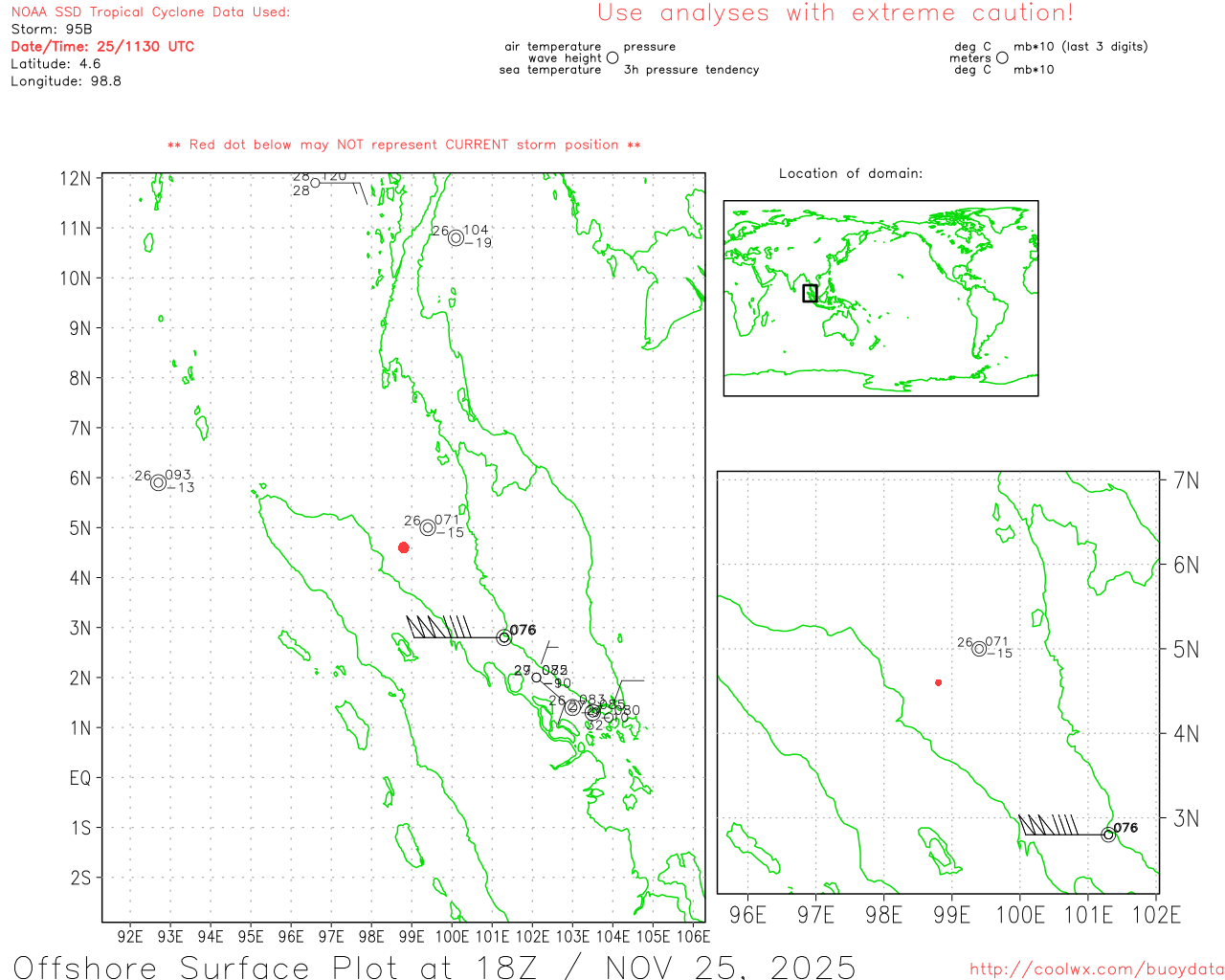Image resolution: width=1225 pixels, height=980 pixels.
Task: Click the black domain box on world map
Action: 810,293
